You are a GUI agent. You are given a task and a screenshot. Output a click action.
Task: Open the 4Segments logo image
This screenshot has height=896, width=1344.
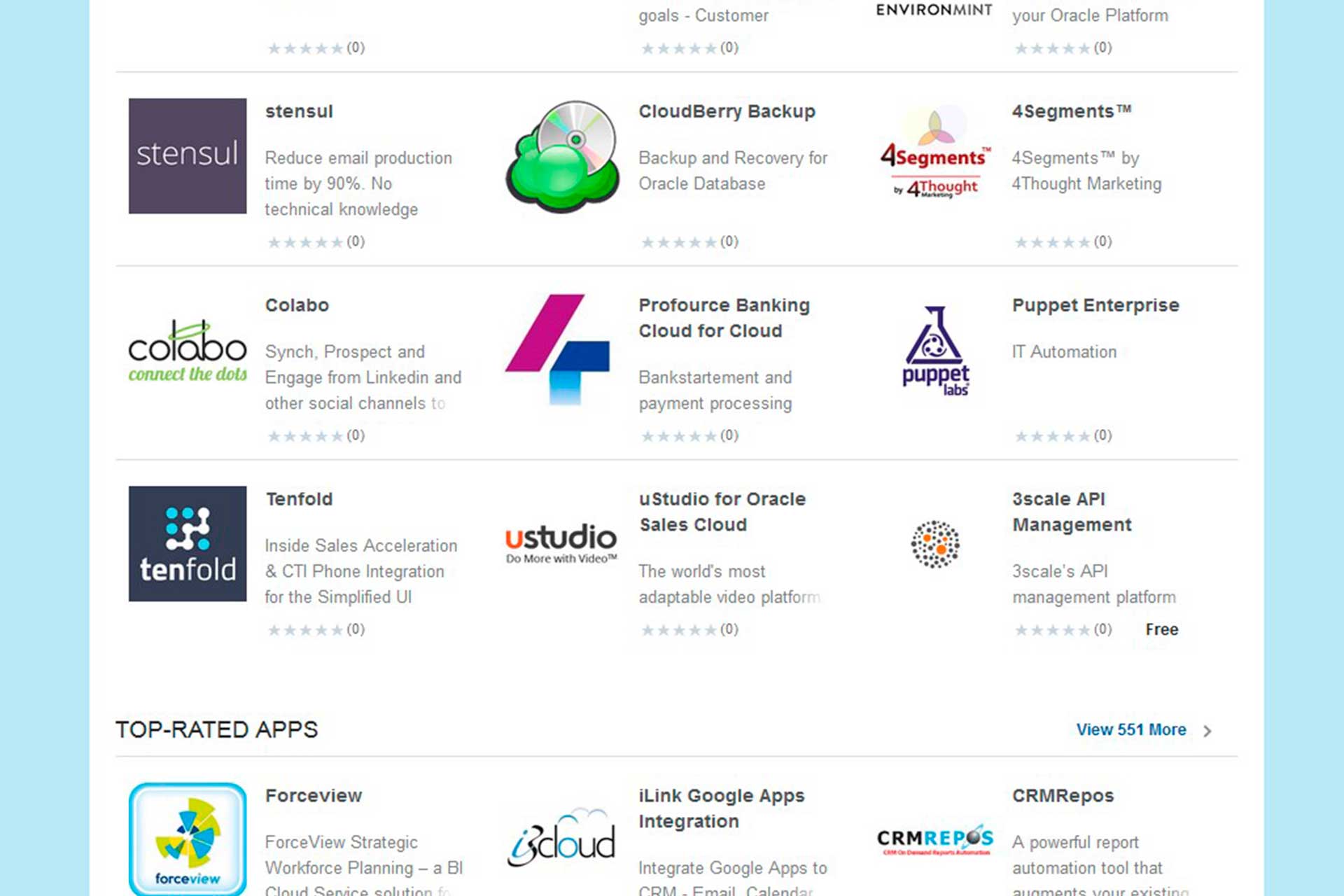(x=935, y=153)
